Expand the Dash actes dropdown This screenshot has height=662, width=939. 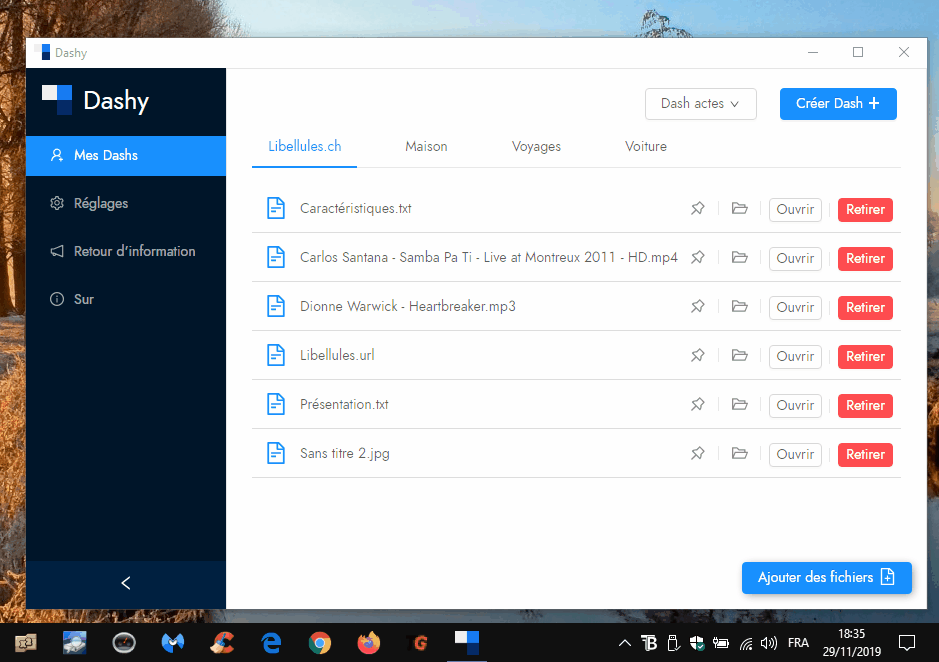click(x=701, y=104)
